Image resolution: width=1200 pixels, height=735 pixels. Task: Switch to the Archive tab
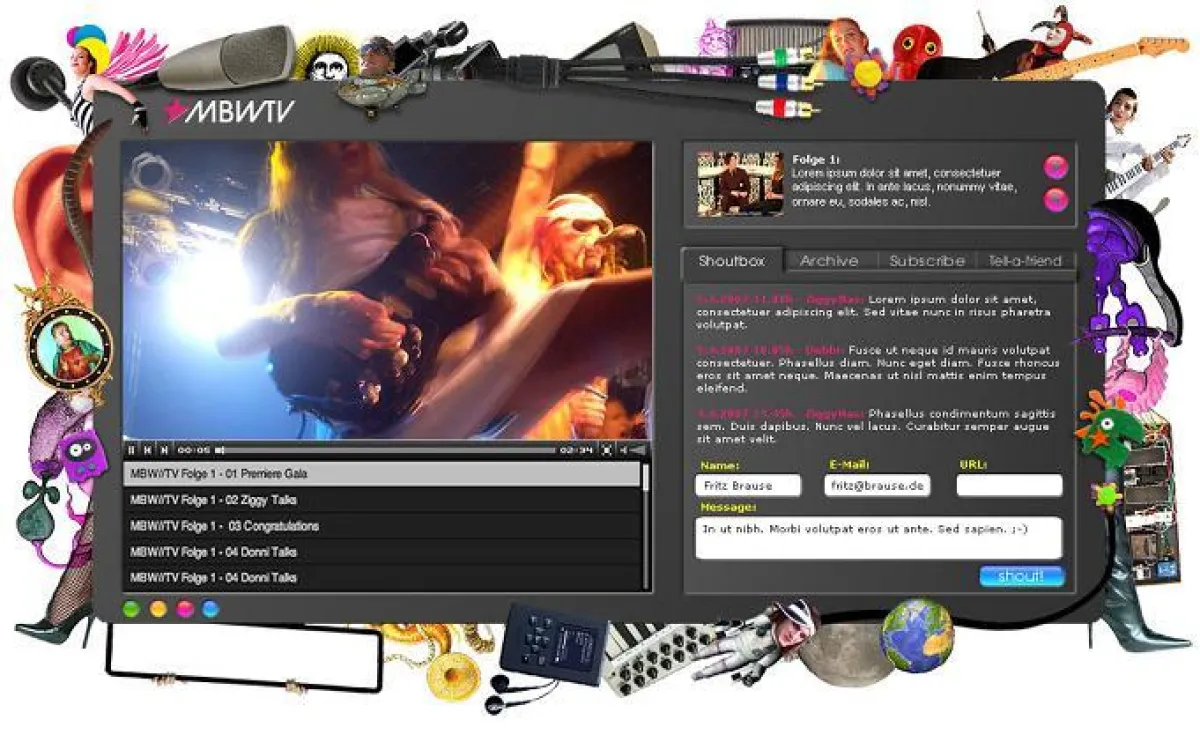click(828, 261)
